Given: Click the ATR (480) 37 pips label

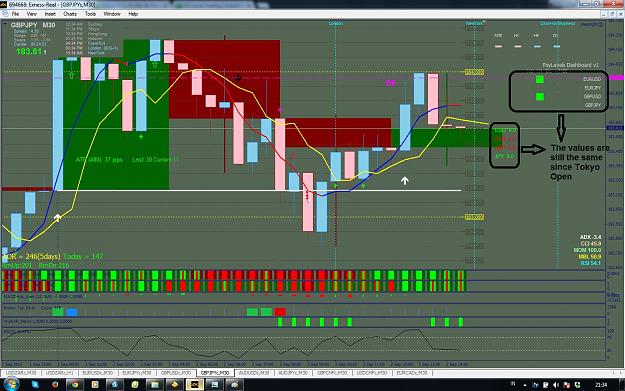Looking at the screenshot, I should tap(99, 159).
